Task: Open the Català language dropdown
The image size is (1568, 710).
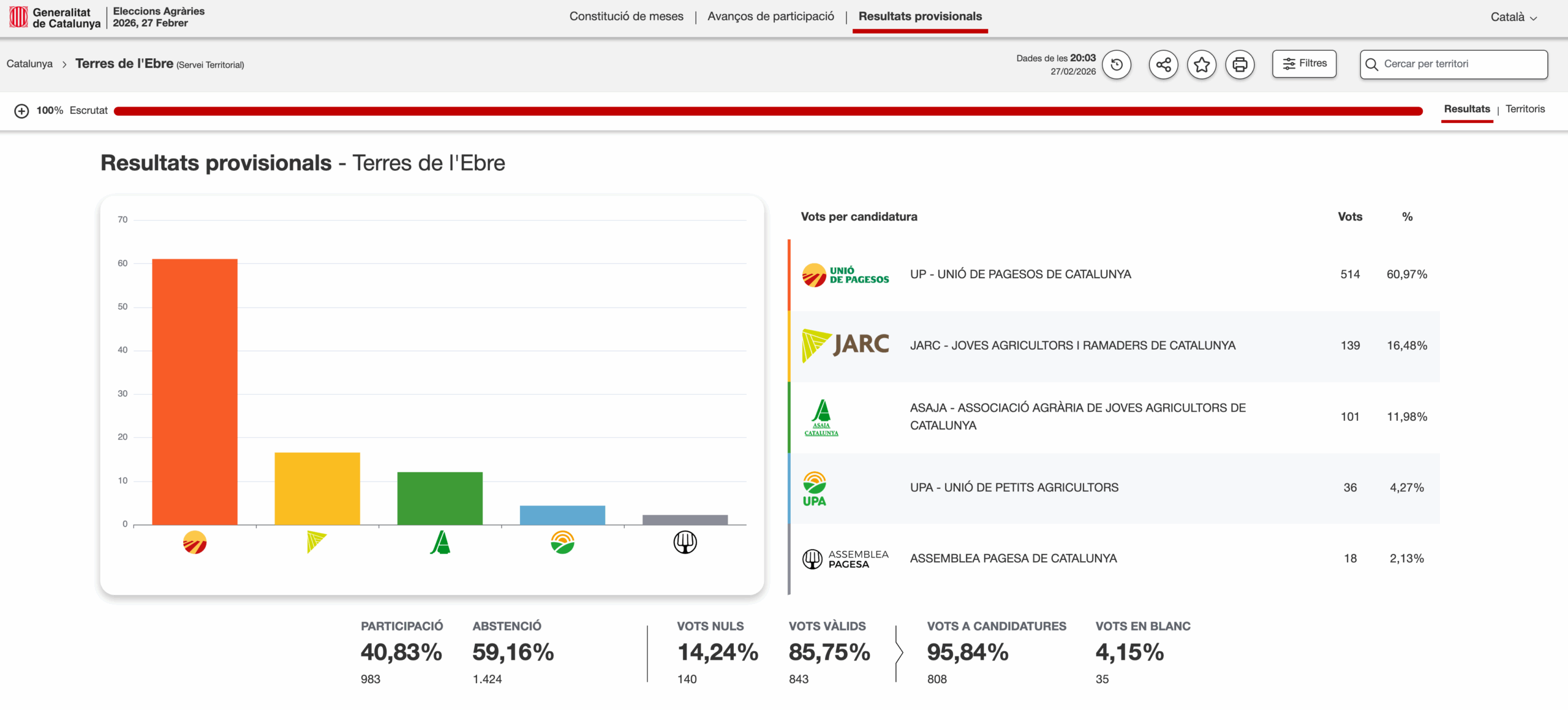Action: [1513, 17]
